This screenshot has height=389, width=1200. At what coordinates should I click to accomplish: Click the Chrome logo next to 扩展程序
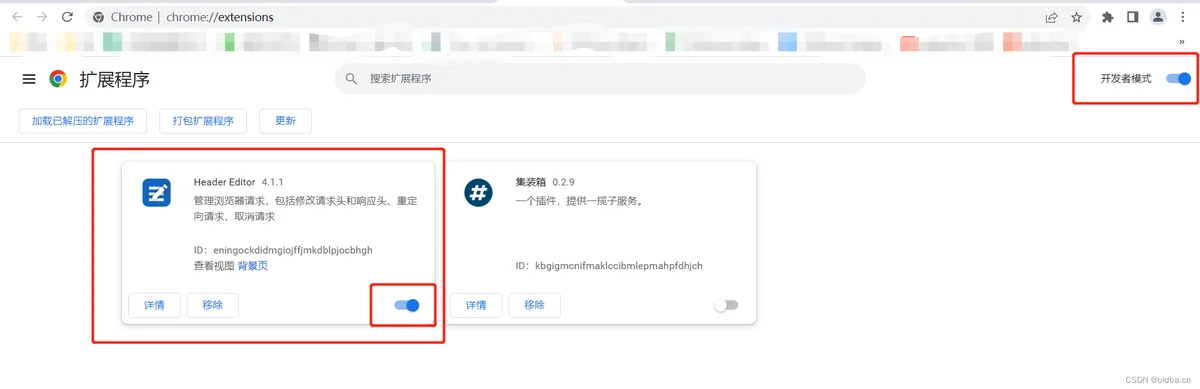58,79
